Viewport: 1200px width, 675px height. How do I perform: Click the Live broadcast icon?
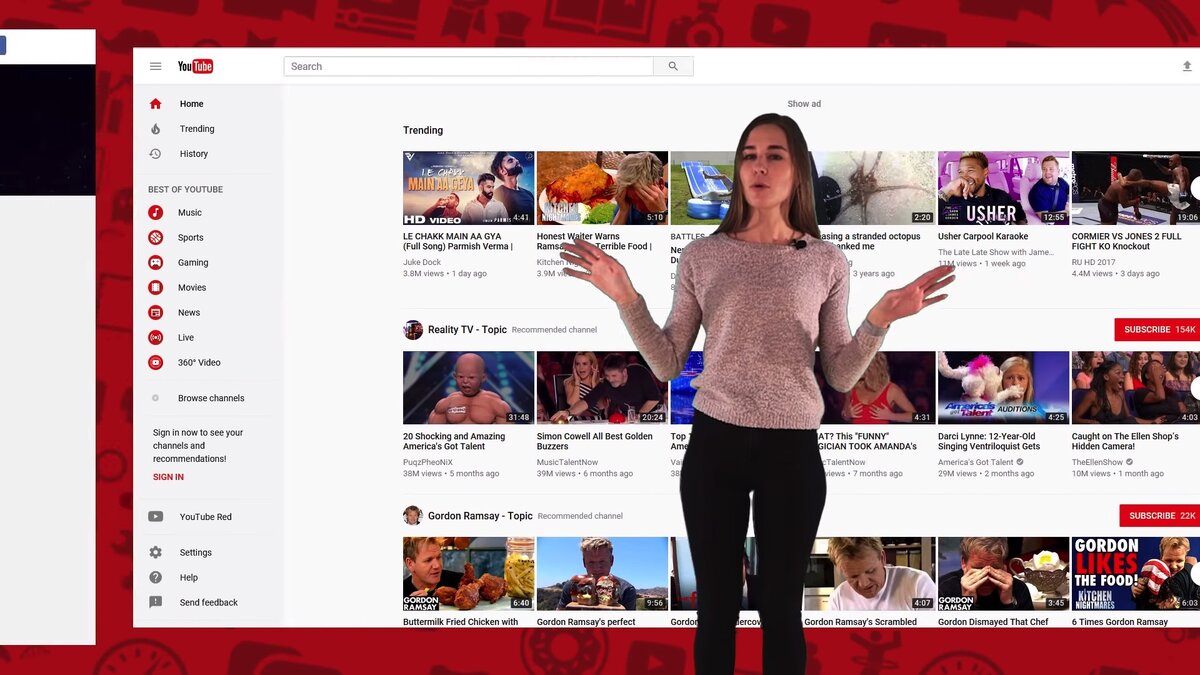pos(155,337)
